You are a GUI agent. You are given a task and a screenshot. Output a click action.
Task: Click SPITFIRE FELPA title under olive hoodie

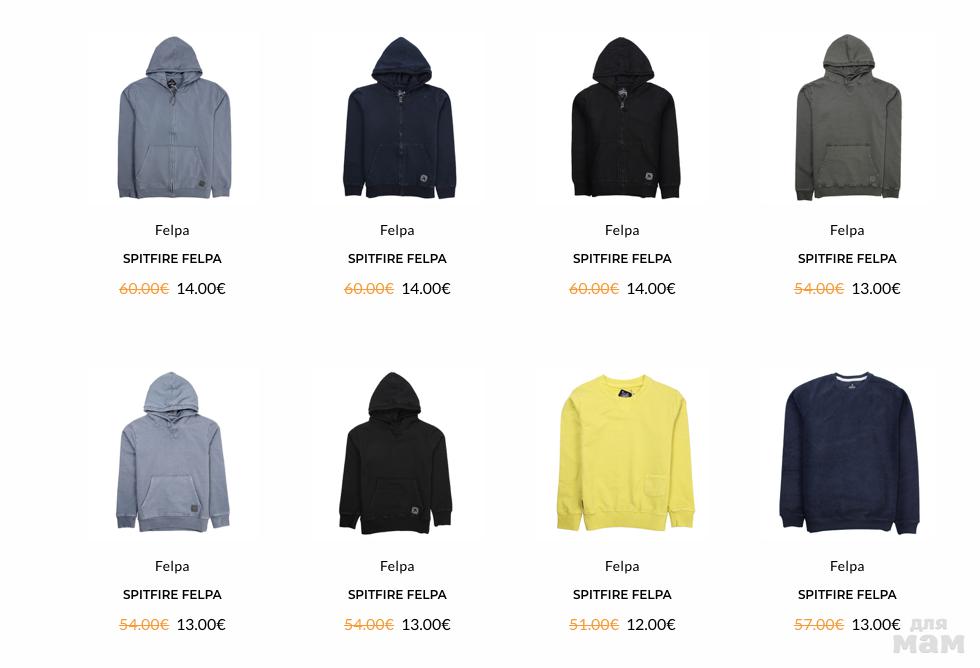click(847, 259)
